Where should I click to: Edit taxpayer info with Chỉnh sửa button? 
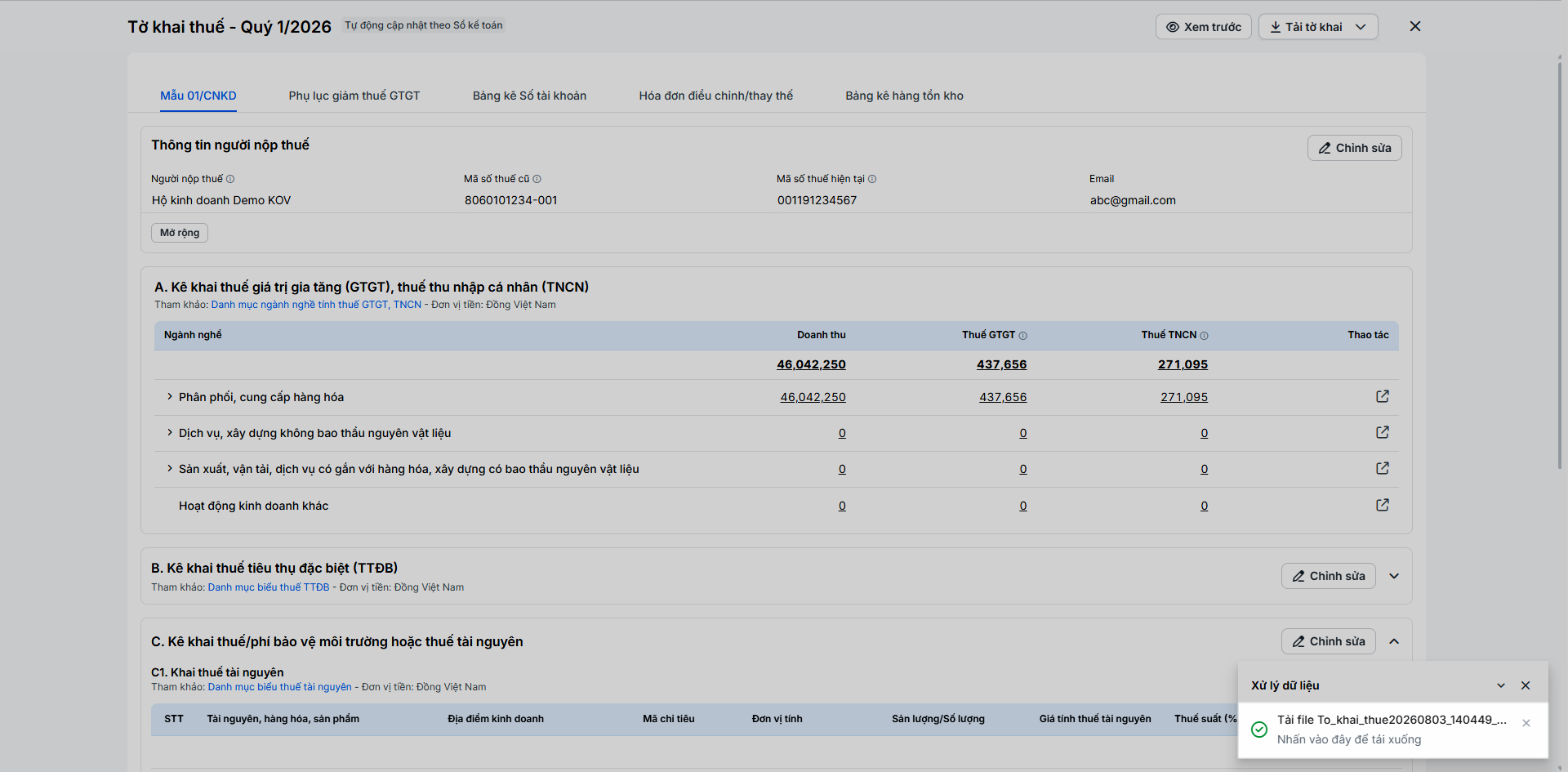(1354, 148)
